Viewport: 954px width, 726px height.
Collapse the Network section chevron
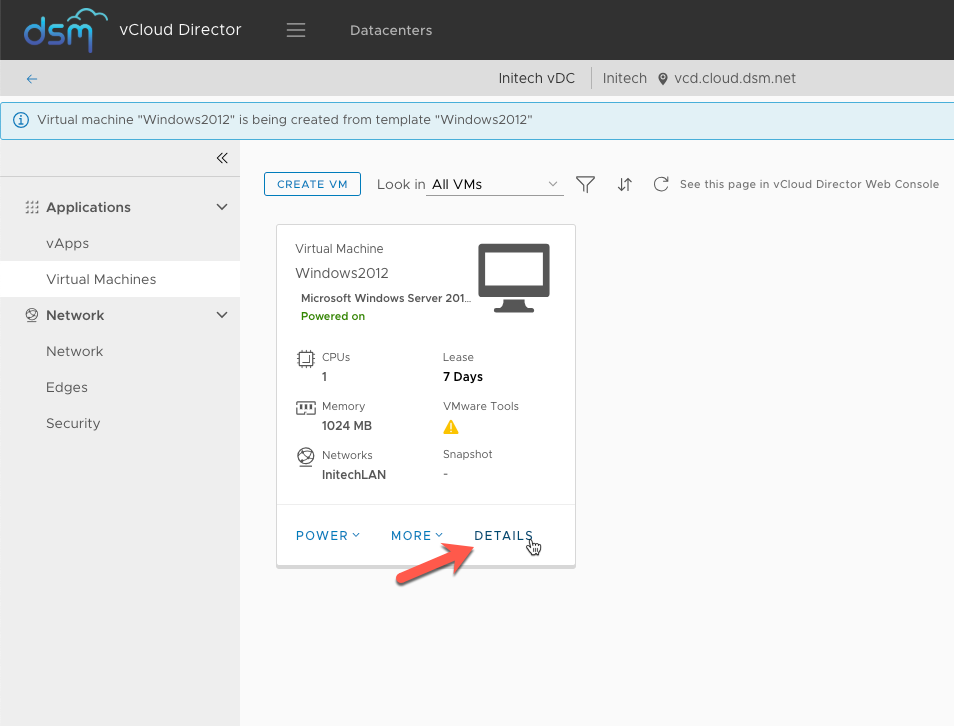(x=222, y=315)
